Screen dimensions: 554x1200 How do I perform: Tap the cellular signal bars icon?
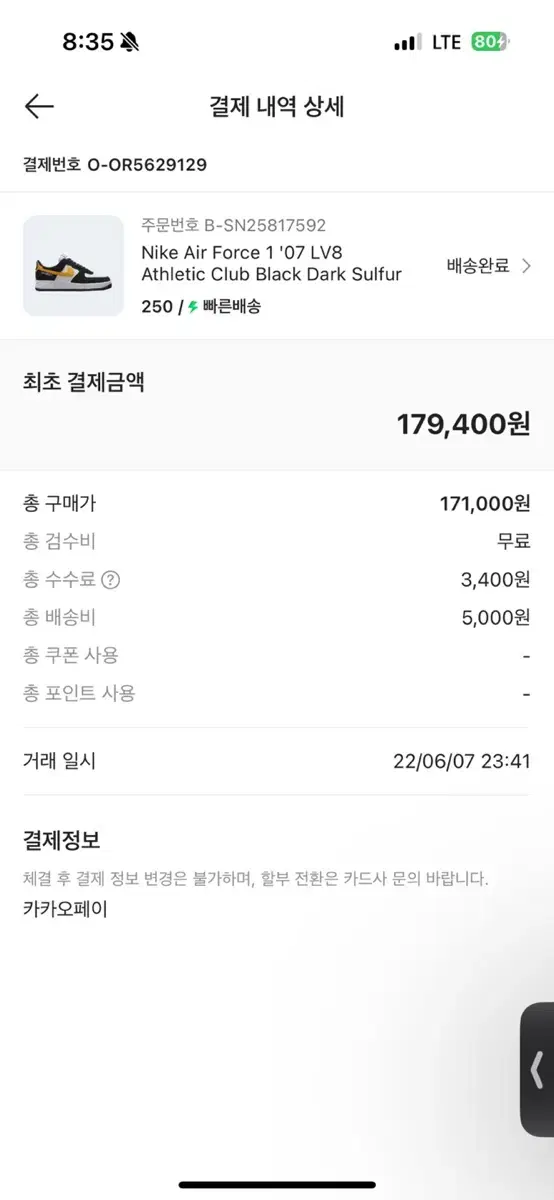tap(407, 43)
